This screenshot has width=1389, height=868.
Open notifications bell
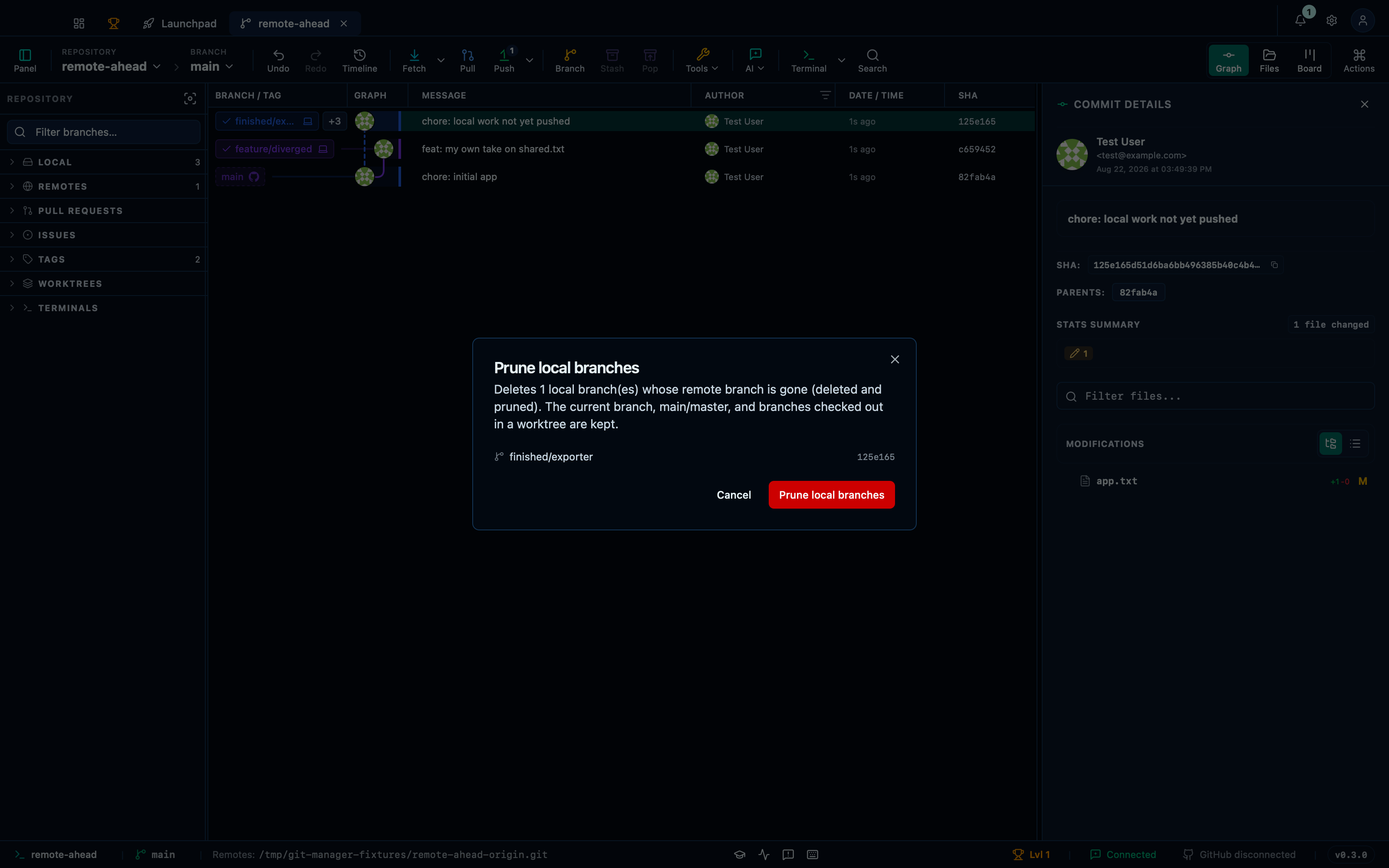point(1300,21)
